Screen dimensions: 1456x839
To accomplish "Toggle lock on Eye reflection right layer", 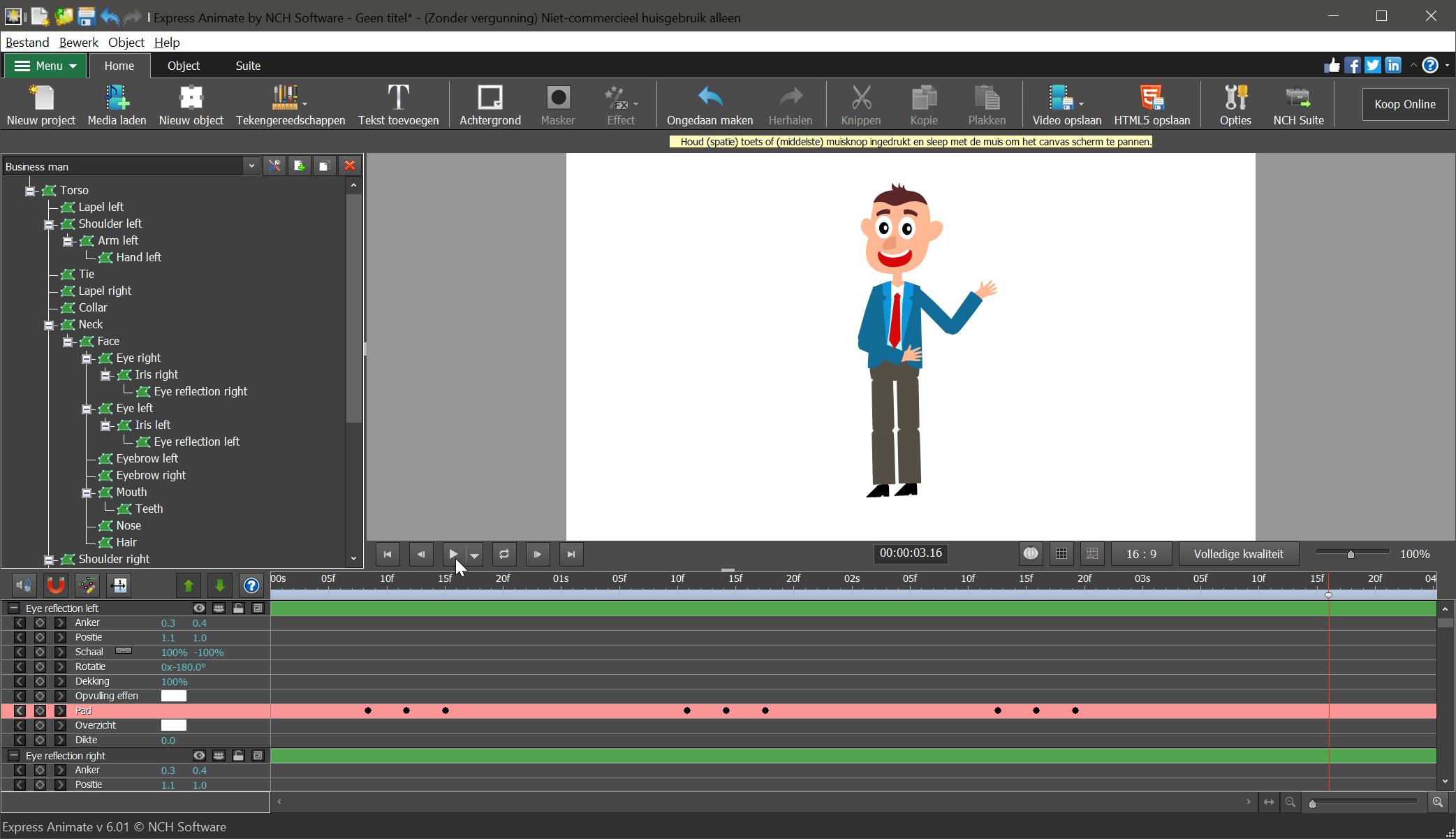I will point(238,756).
